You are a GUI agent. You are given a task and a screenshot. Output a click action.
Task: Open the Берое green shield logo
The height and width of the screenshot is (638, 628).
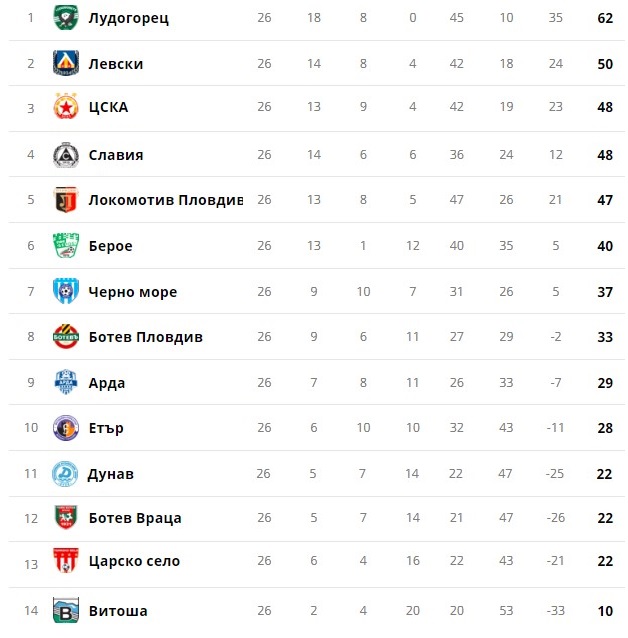click(66, 245)
